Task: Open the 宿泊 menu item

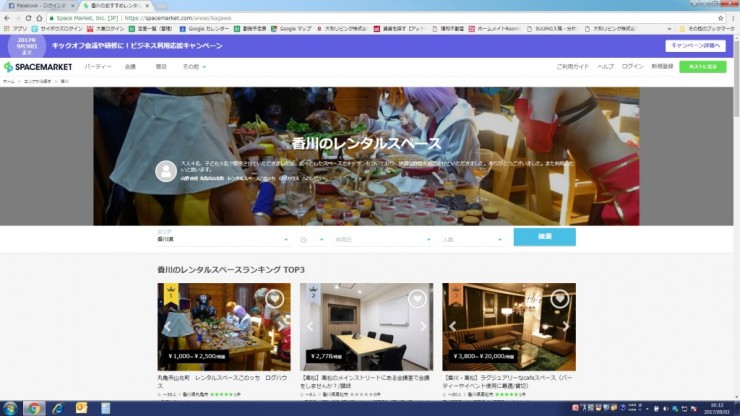Action: [x=161, y=67]
